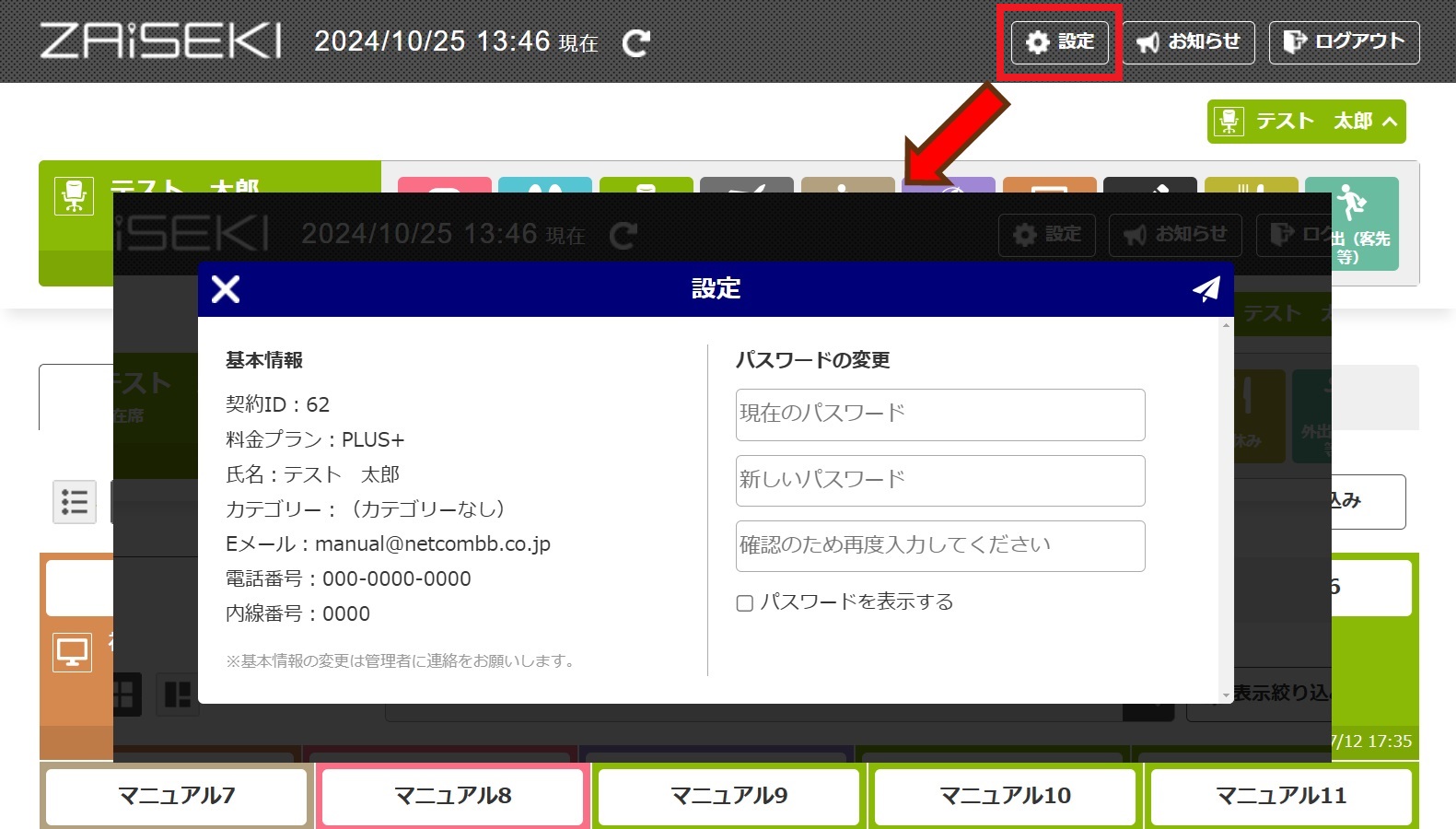Select the マニュアル7 seat card
The image size is (1456, 829).
coord(177,796)
